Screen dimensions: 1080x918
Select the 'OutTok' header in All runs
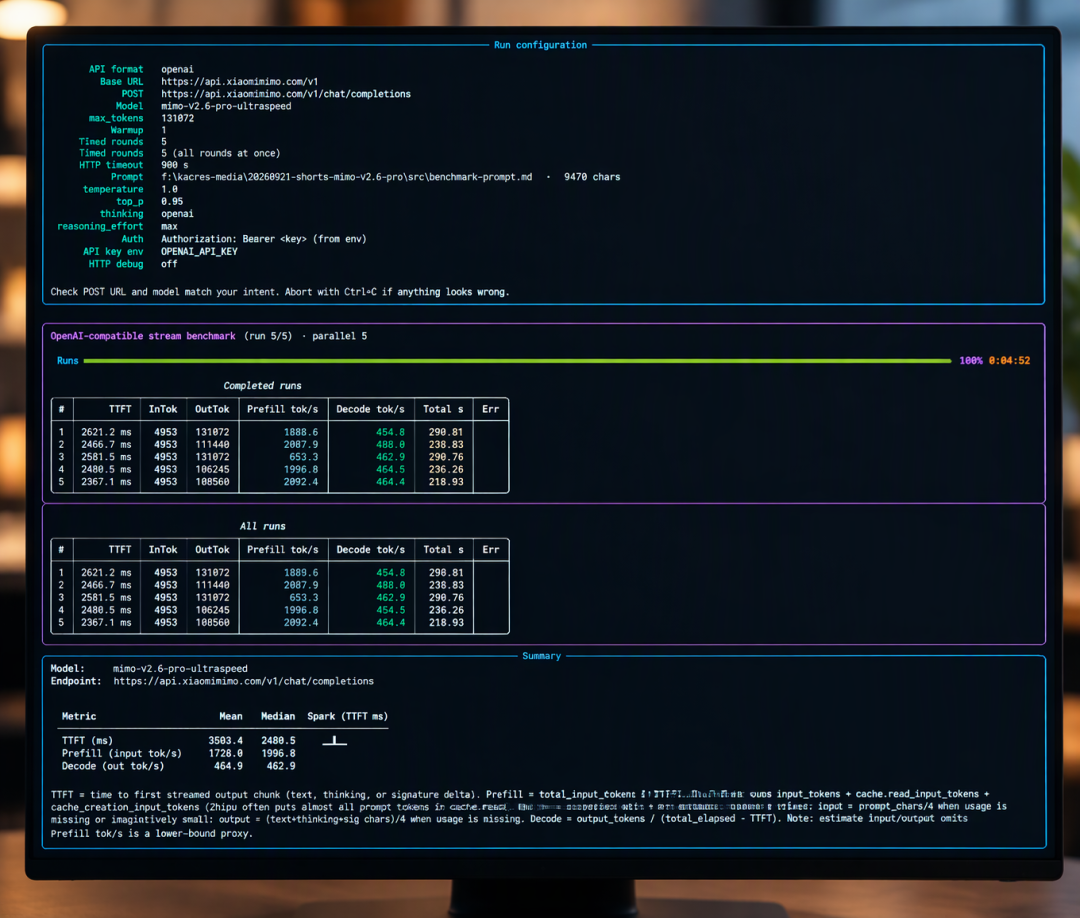(212, 550)
